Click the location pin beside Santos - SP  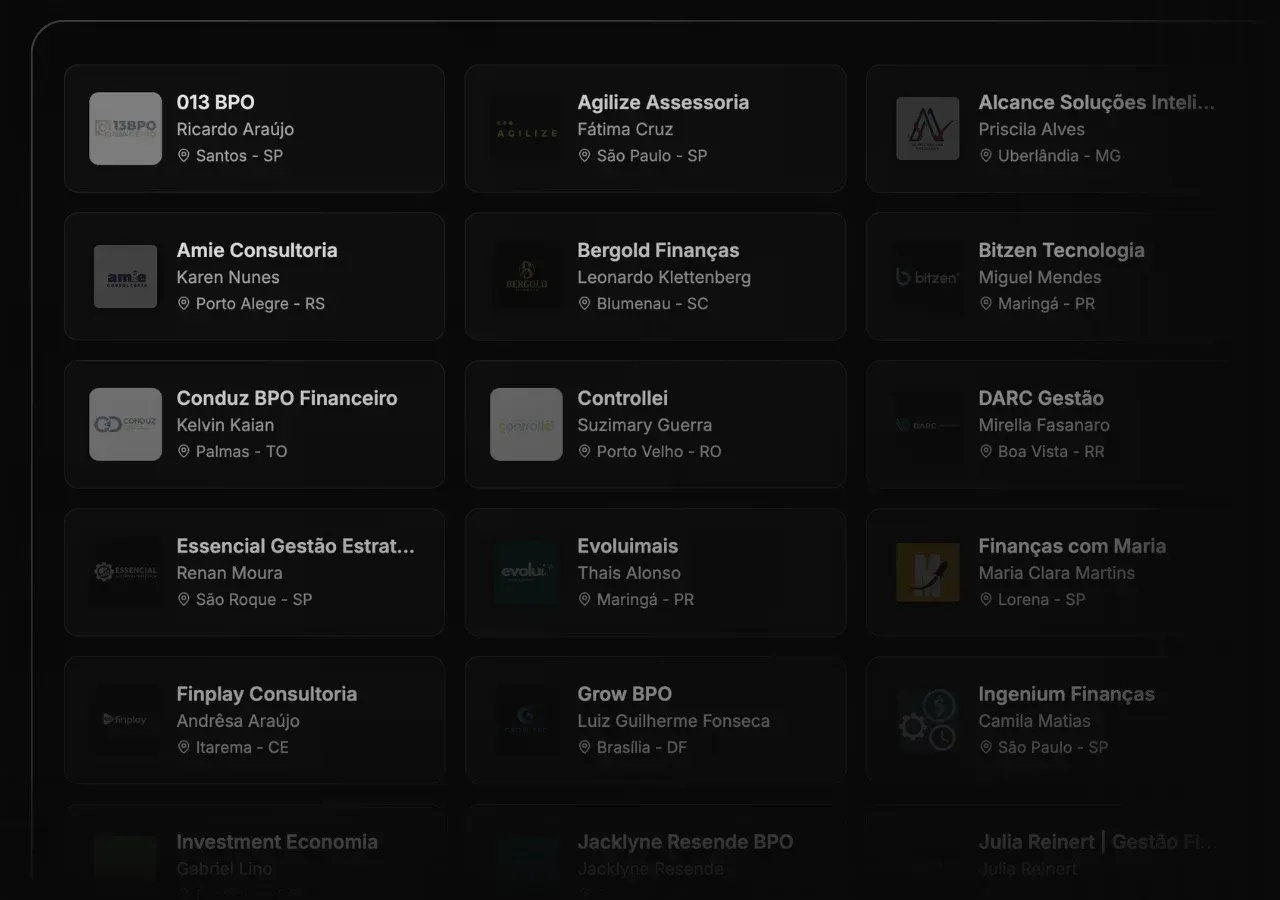184,156
